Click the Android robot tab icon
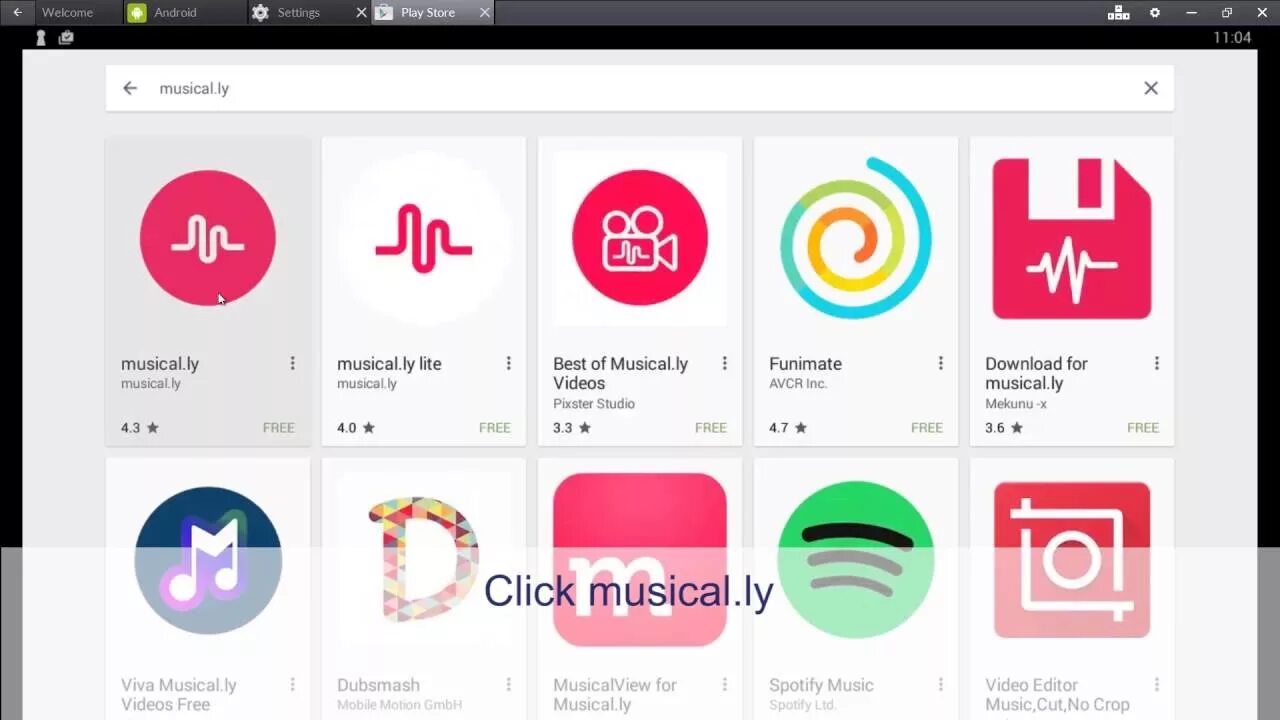Viewport: 1280px width, 720px height. click(137, 13)
